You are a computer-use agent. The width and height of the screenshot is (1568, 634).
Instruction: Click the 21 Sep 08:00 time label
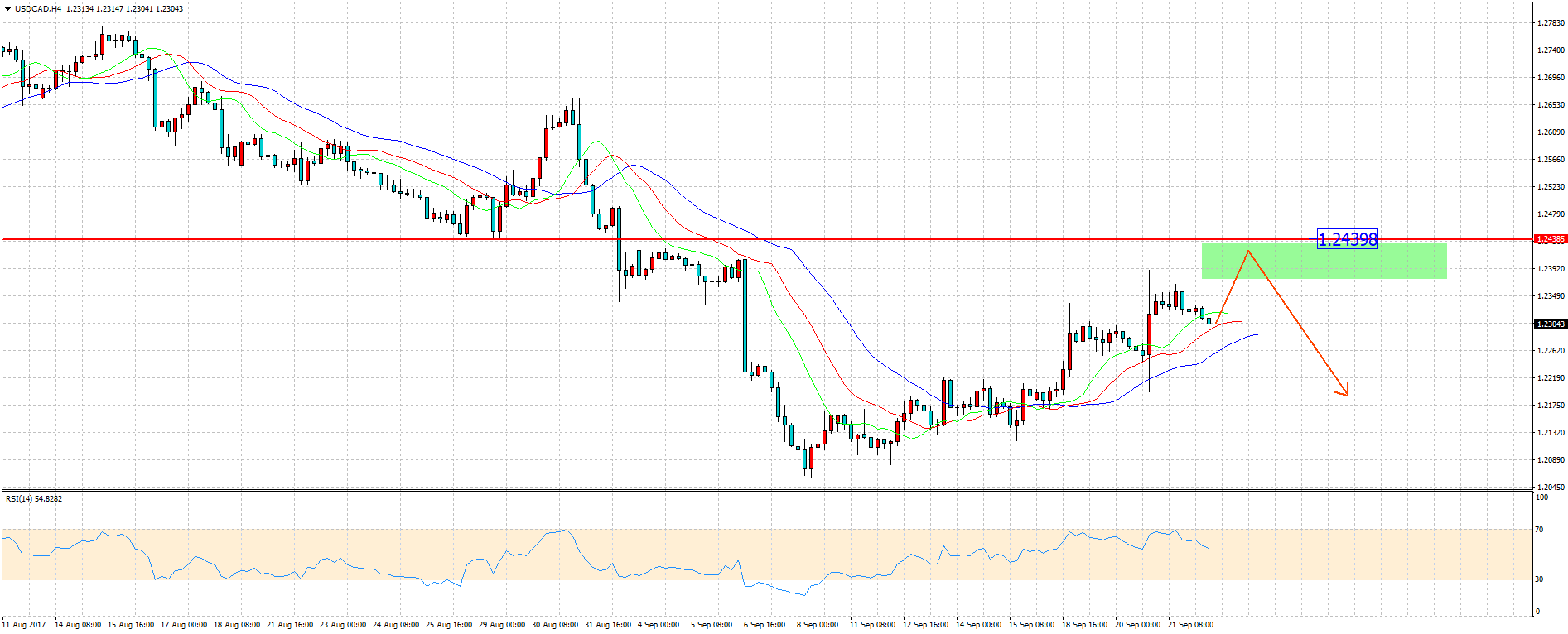tap(1190, 625)
